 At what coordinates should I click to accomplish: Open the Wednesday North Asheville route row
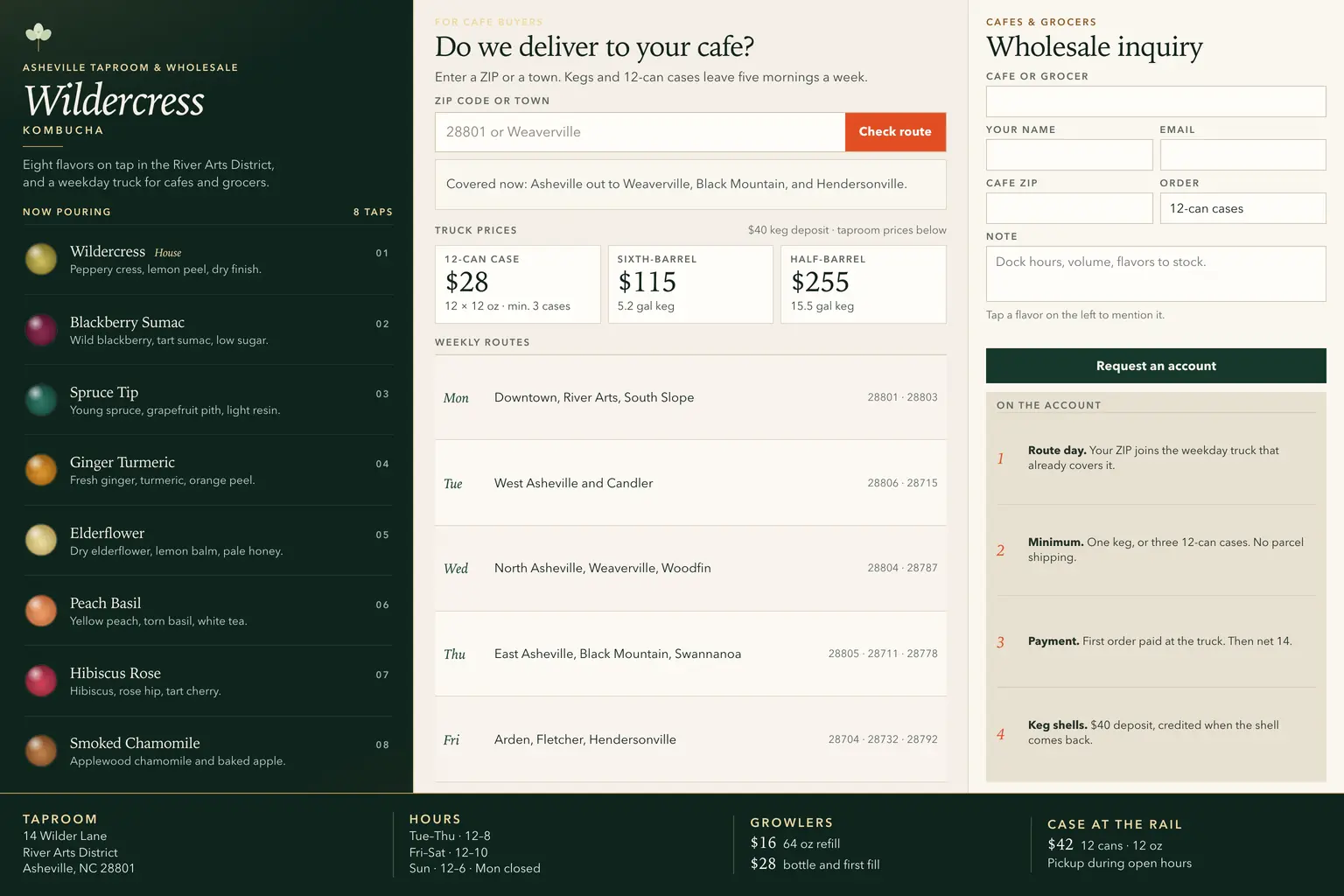coord(690,569)
